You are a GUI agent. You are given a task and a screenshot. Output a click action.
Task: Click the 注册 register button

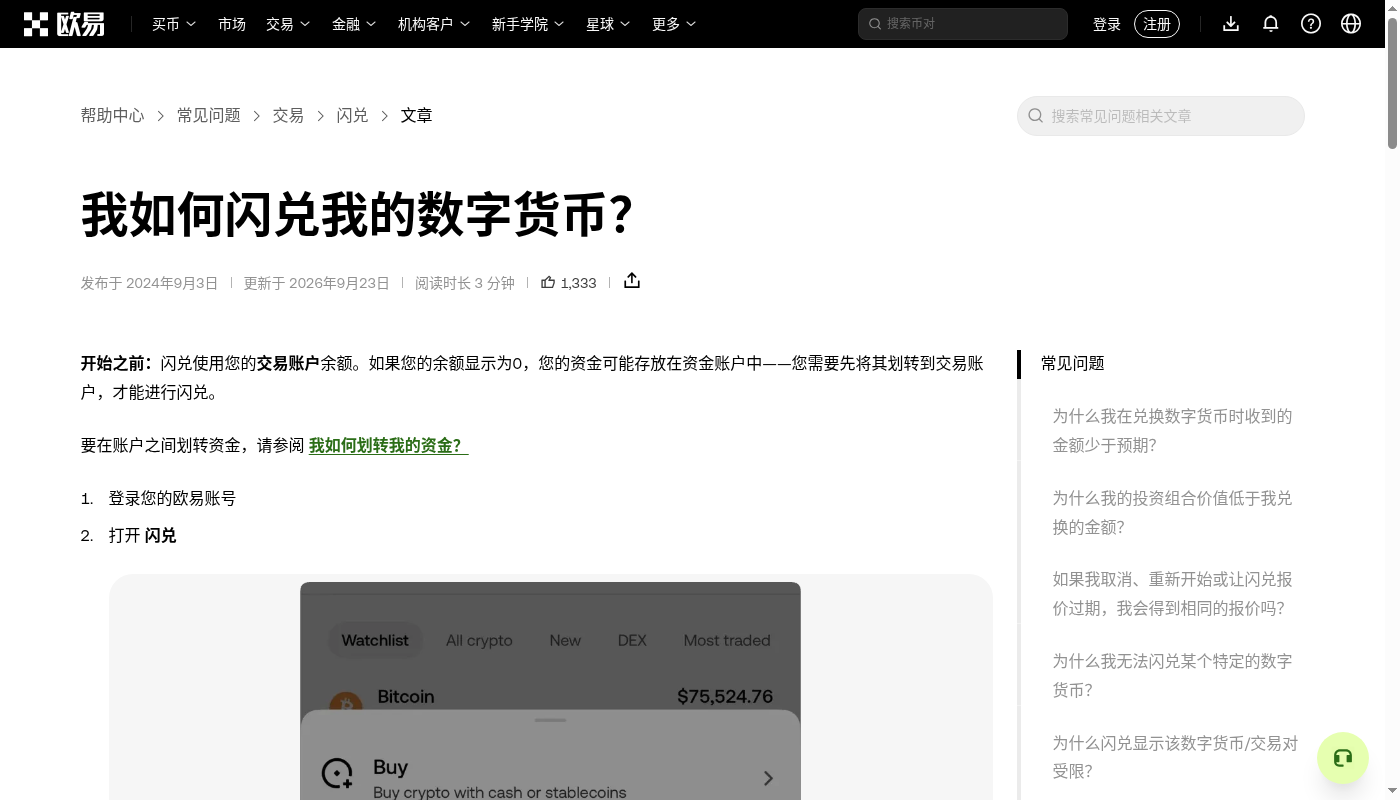[1157, 24]
